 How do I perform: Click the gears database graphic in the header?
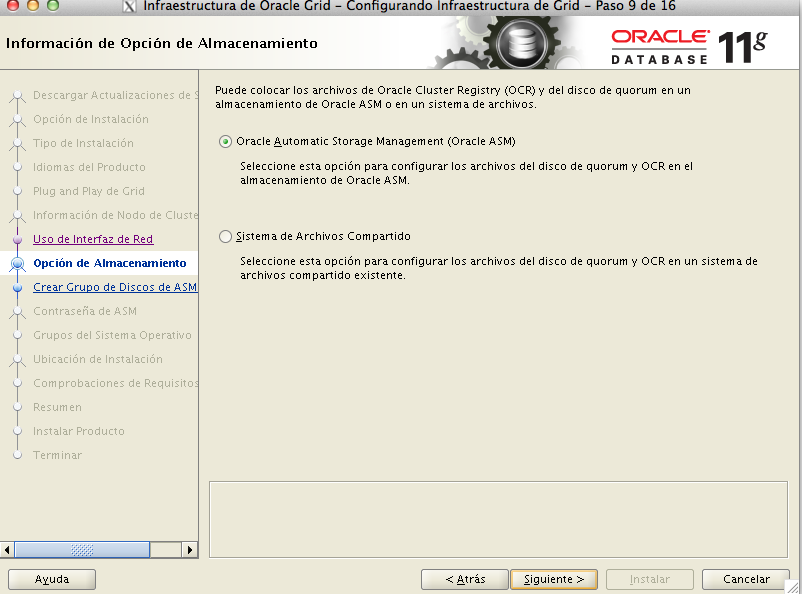515,44
